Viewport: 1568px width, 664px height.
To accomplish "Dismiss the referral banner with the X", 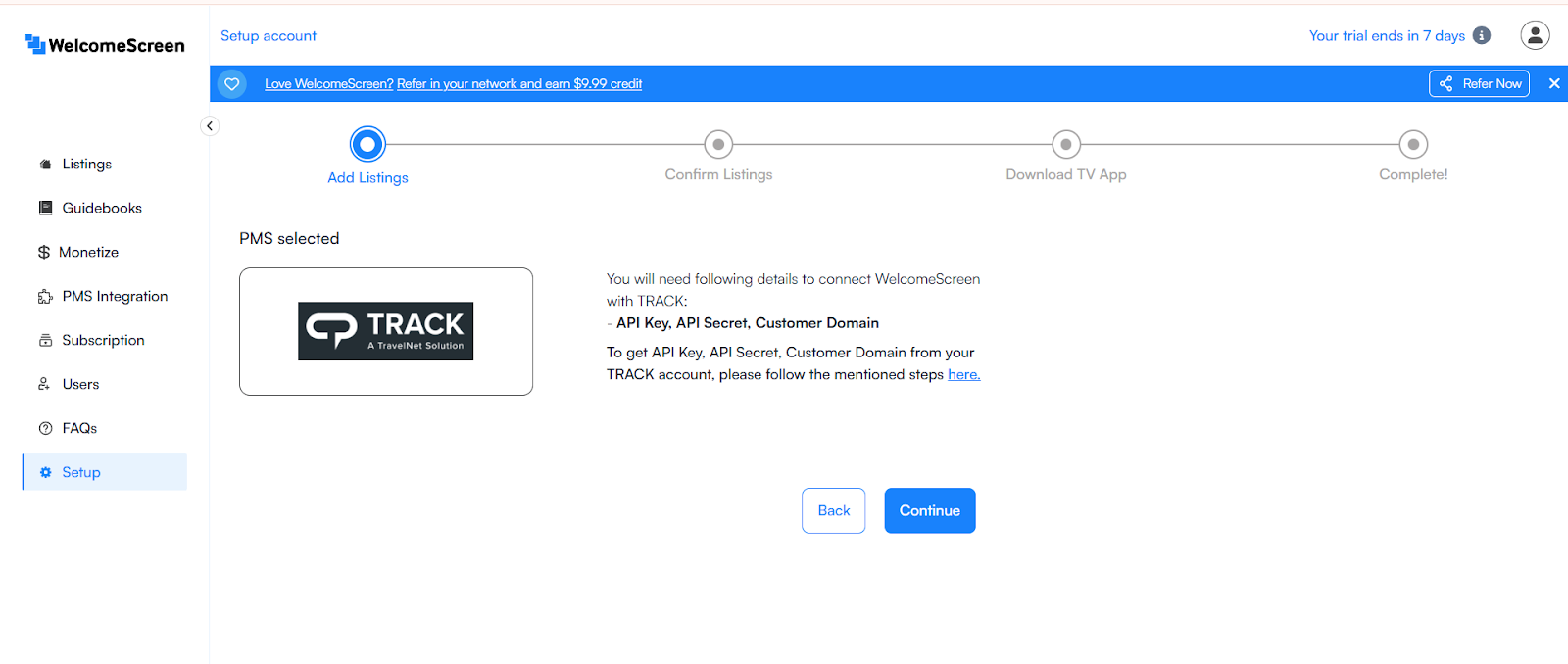I will click(1554, 84).
